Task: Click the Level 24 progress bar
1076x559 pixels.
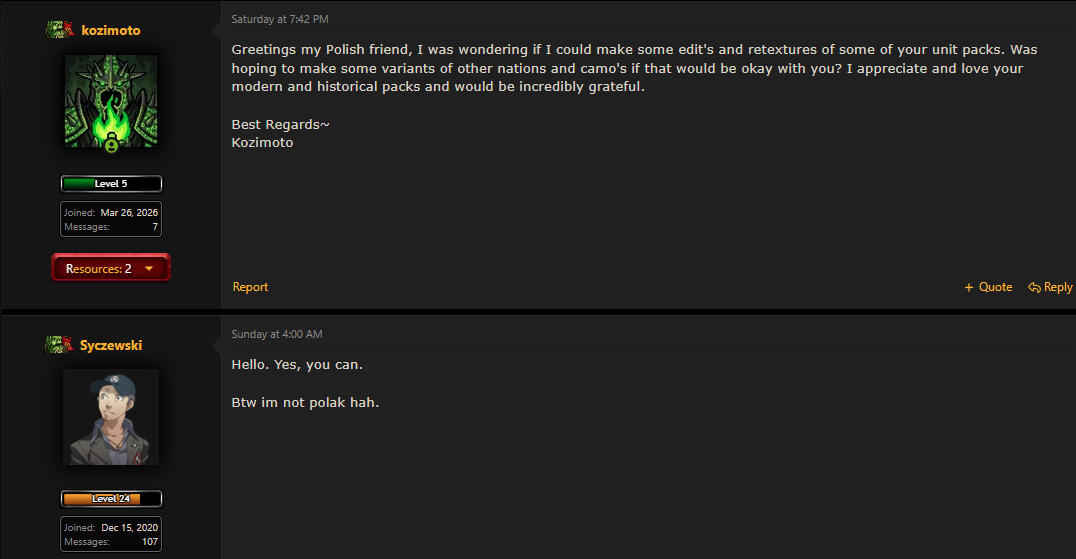Action: point(110,499)
